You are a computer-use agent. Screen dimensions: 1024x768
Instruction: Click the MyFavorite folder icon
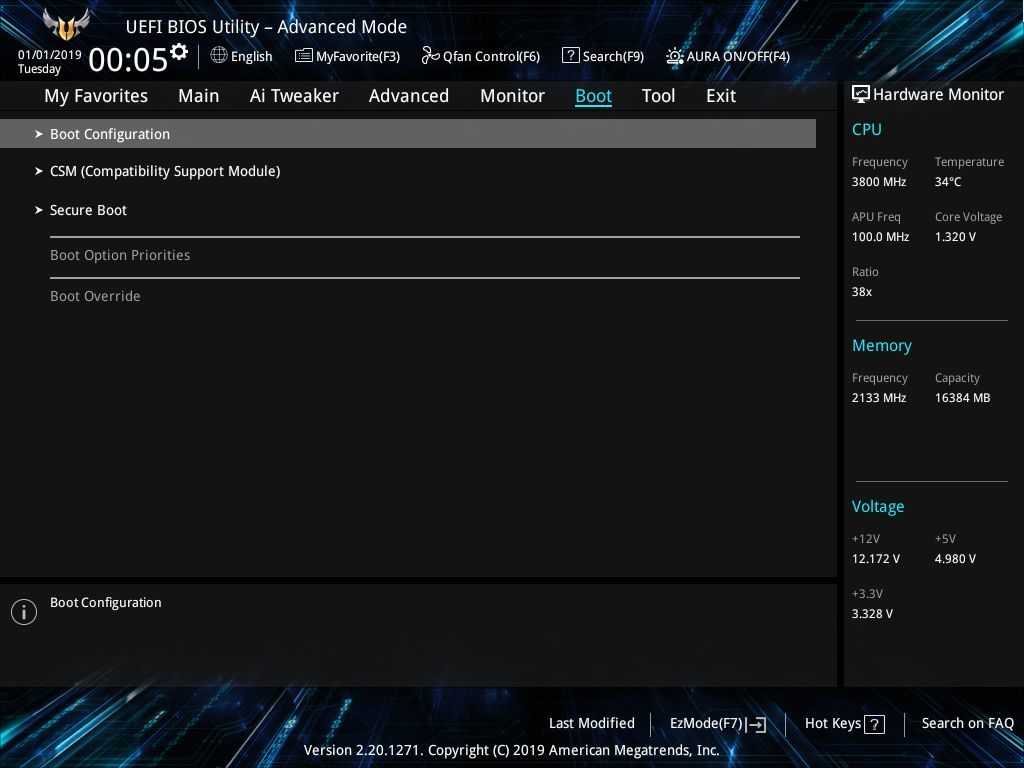click(x=303, y=56)
